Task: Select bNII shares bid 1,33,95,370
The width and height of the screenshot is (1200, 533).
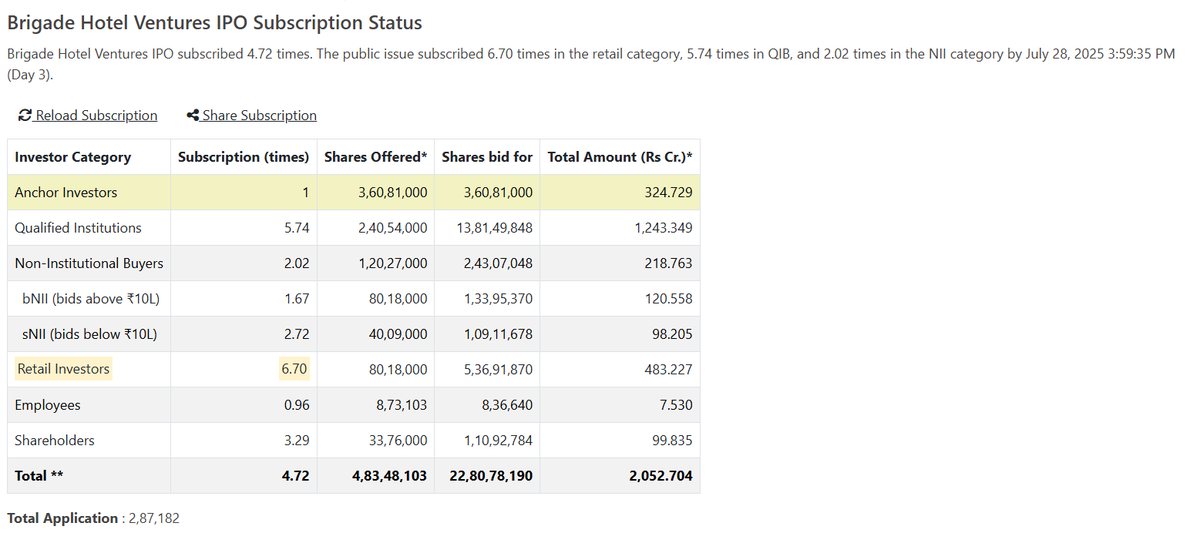Action: point(498,298)
